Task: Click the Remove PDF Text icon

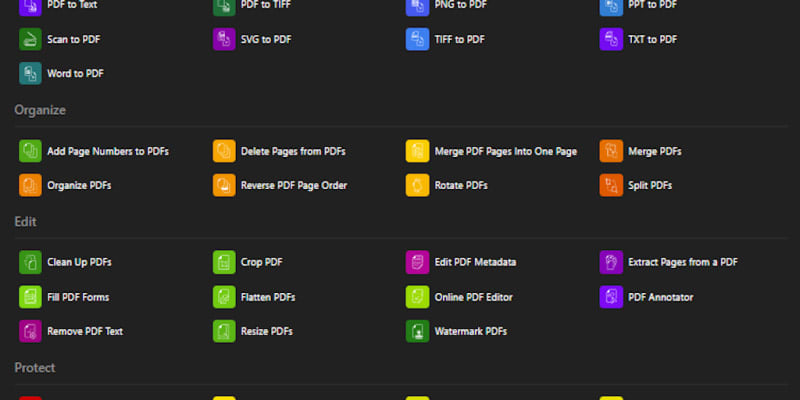Action: pos(31,331)
